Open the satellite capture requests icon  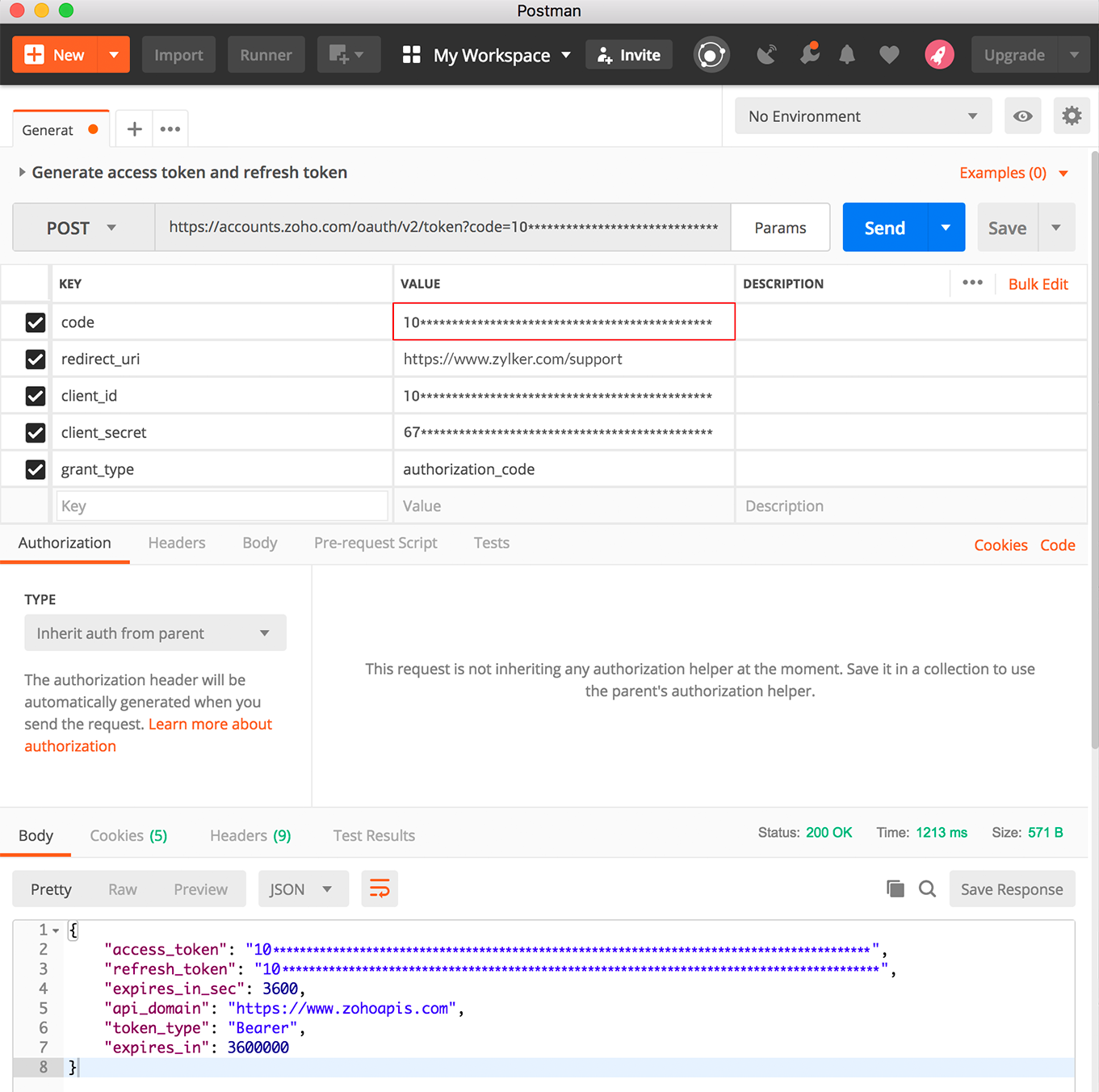[x=766, y=55]
